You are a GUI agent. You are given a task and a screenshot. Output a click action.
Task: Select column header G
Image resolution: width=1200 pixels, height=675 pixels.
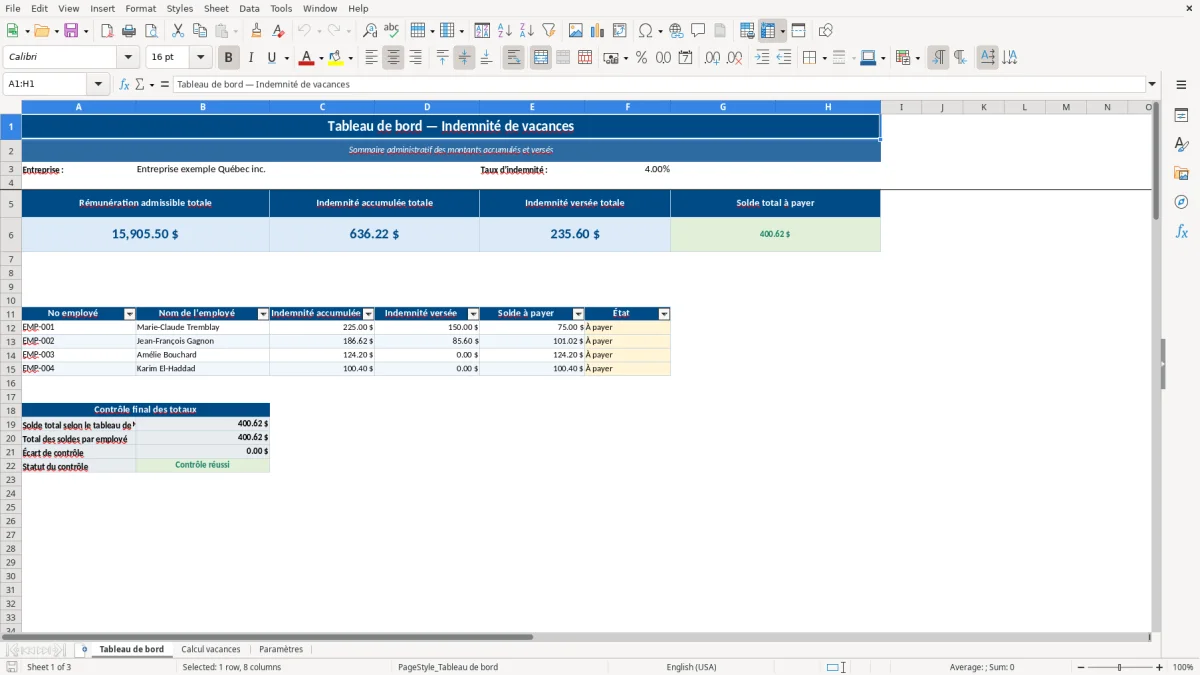[723, 107]
